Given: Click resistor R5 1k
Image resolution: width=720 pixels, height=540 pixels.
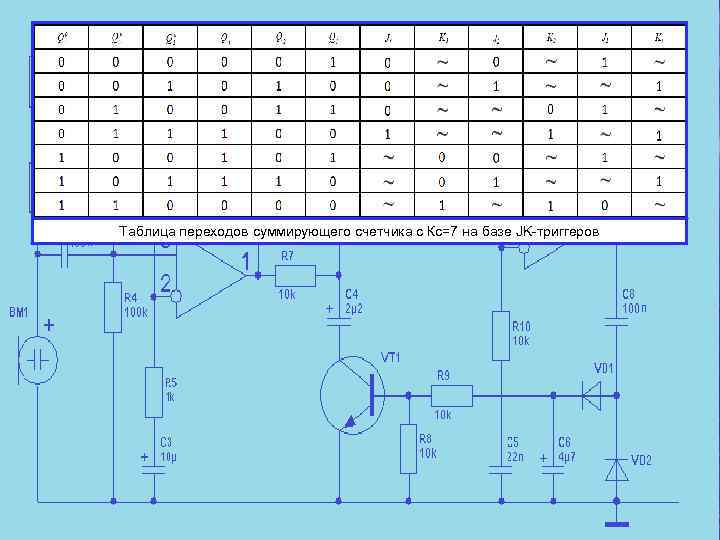Looking at the screenshot, I should (154, 392).
